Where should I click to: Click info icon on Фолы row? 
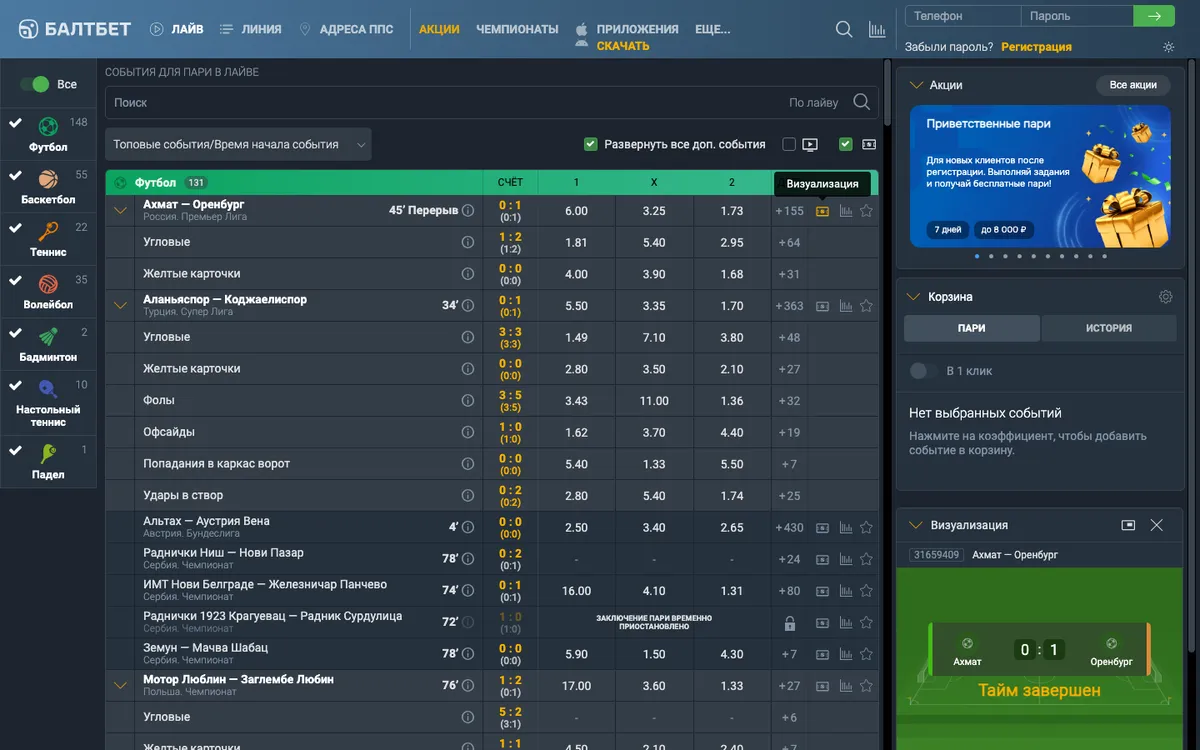tap(467, 401)
